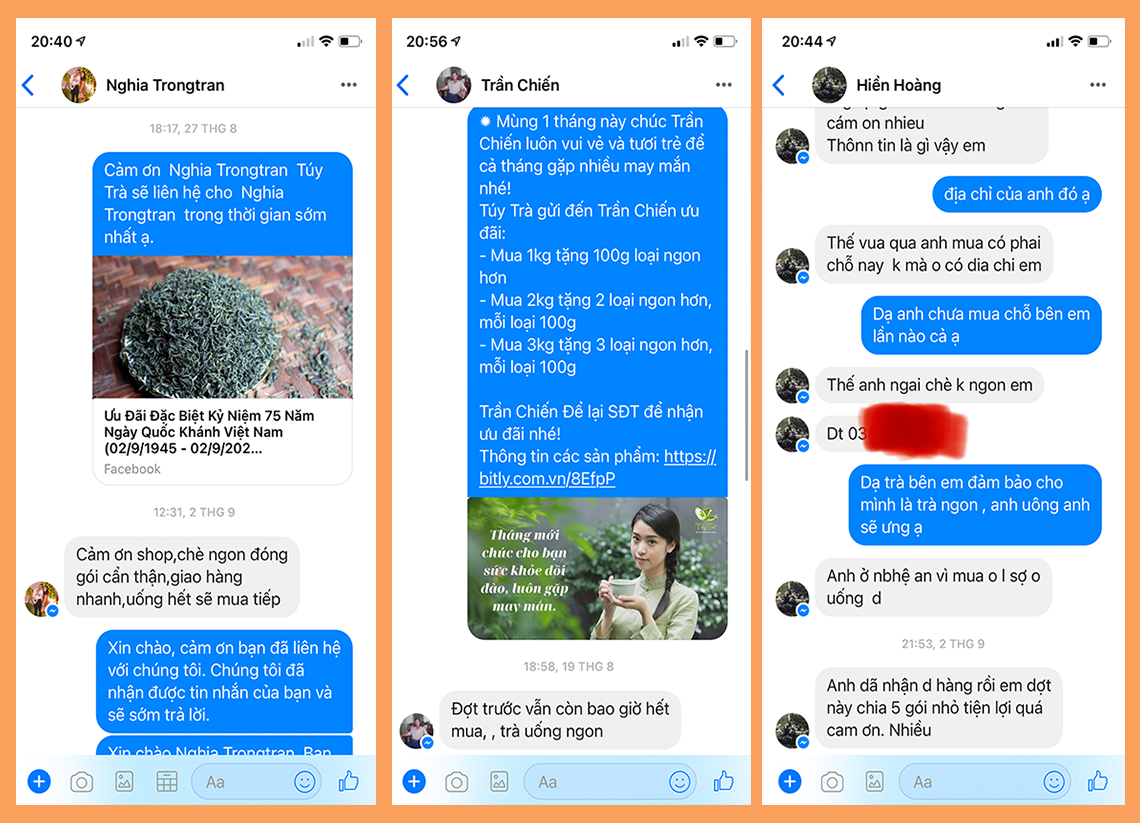Open the bitly.com.vn/8EfpP product link
This screenshot has height=823, width=1140.
click(x=598, y=467)
